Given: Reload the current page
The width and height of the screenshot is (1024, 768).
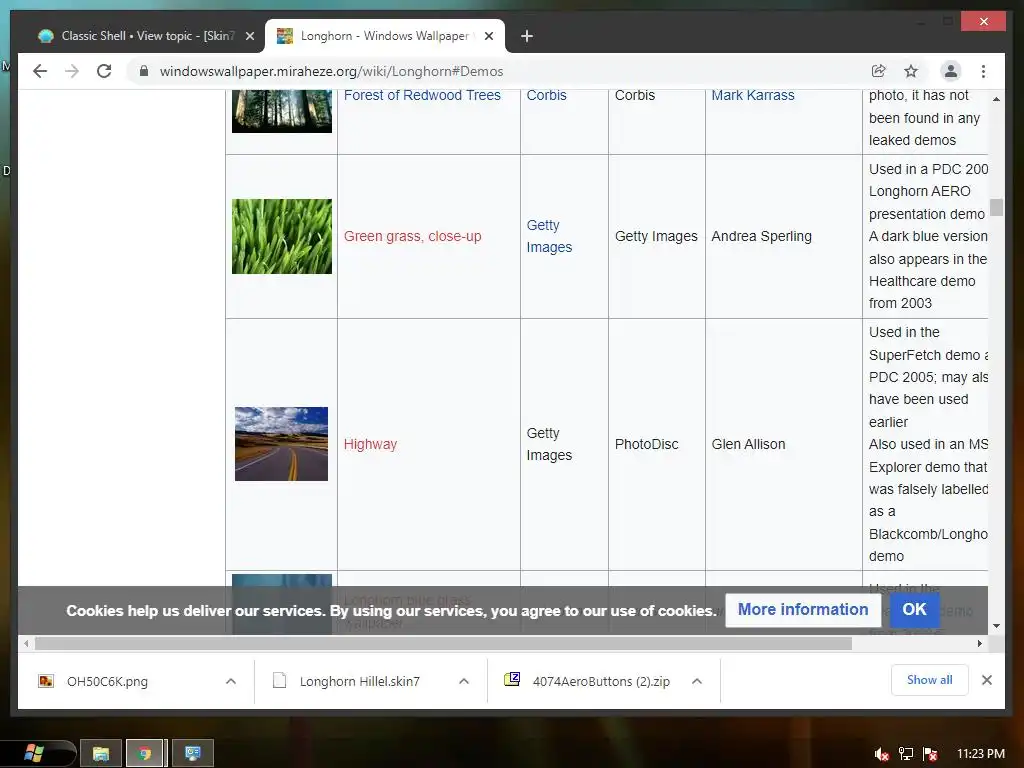Looking at the screenshot, I should pyautogui.click(x=104, y=71).
